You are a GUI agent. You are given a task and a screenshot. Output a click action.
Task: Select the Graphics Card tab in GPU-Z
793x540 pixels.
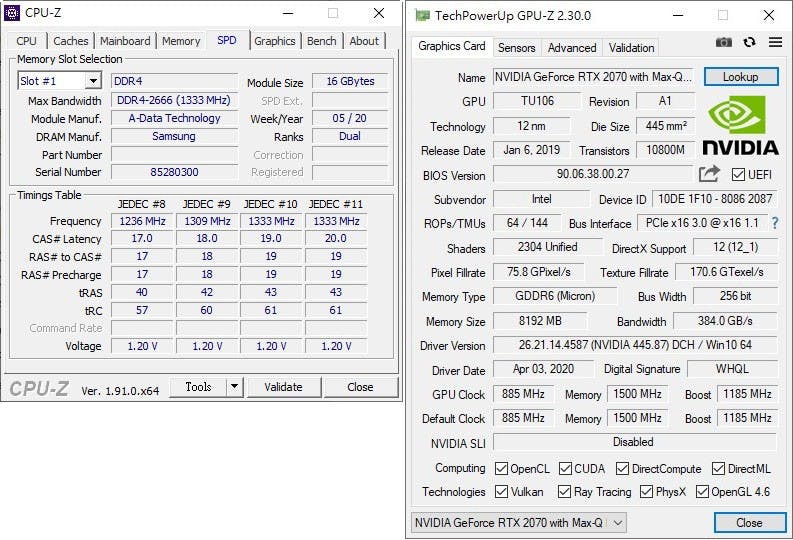click(452, 46)
